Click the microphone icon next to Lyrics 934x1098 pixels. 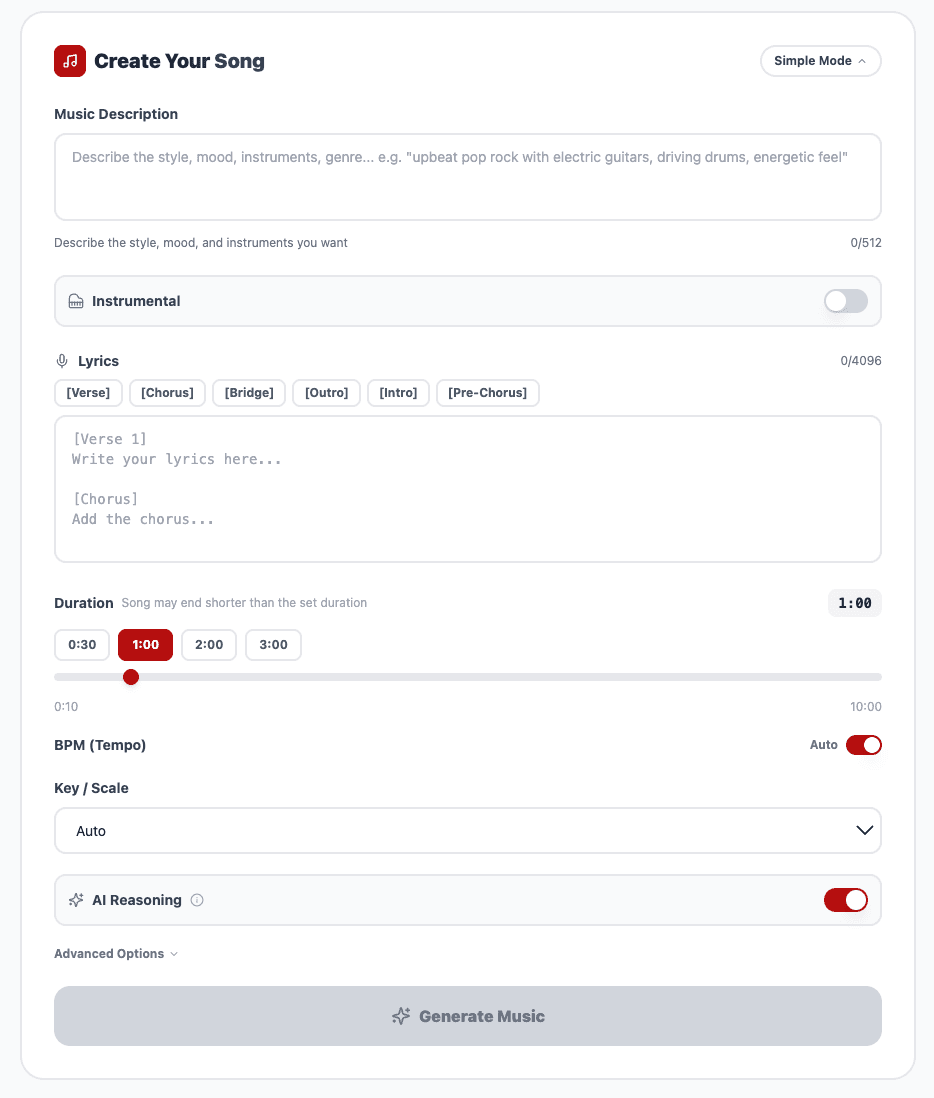tap(62, 361)
